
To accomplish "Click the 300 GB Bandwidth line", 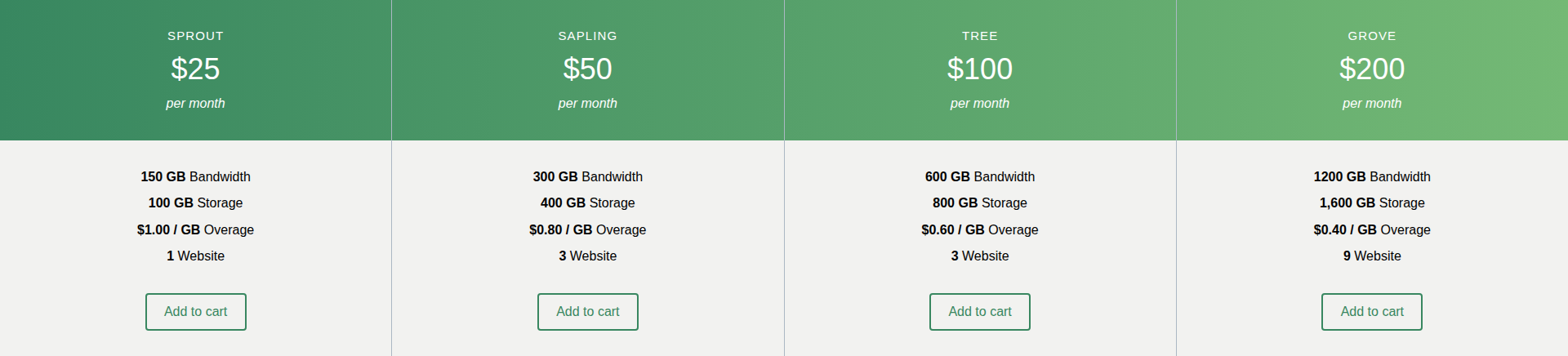I will (x=588, y=176).
